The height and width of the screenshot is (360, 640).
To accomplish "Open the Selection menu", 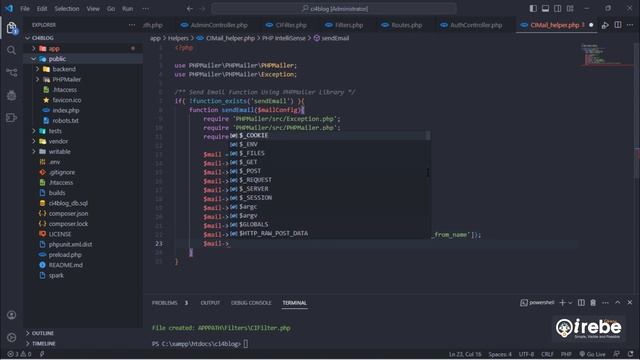I will [67, 9].
